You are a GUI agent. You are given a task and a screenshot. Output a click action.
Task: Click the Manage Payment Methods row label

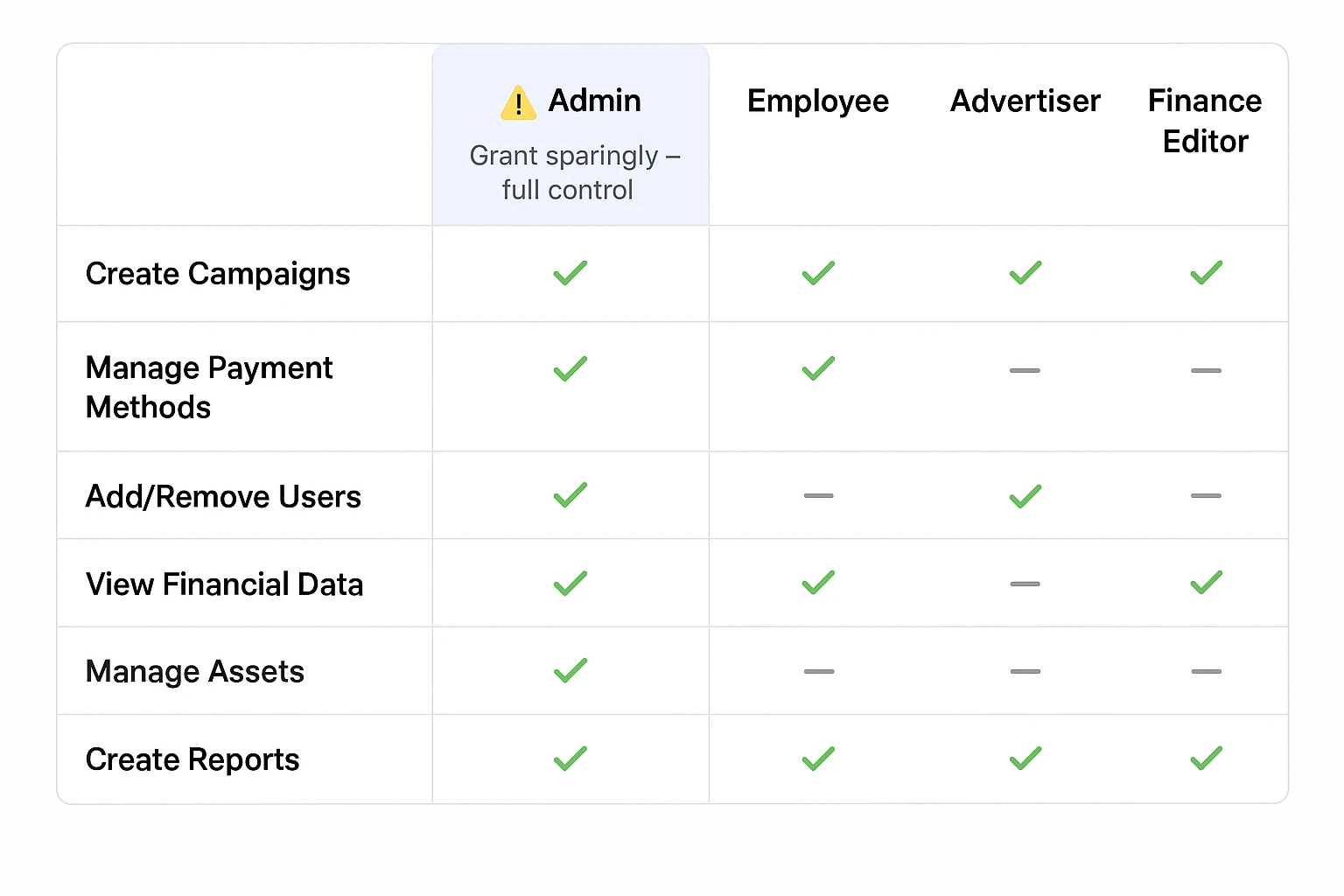209,387
